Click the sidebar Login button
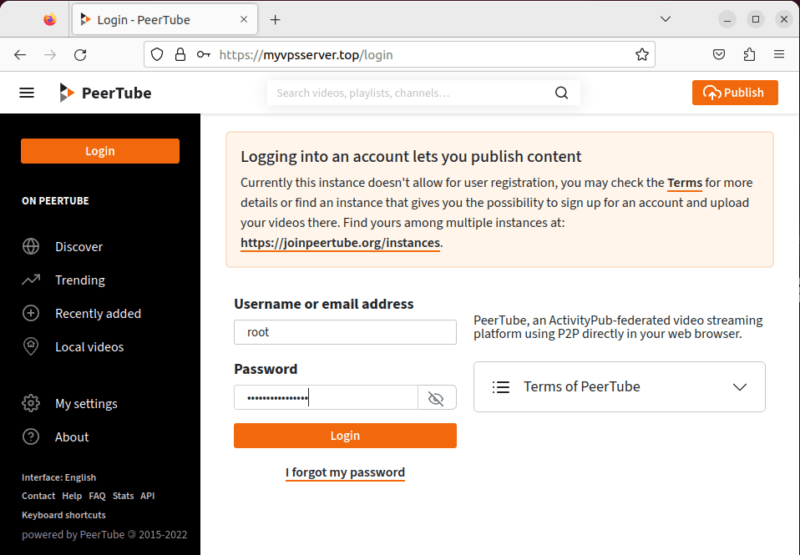This screenshot has height=555, width=800. tap(100, 151)
